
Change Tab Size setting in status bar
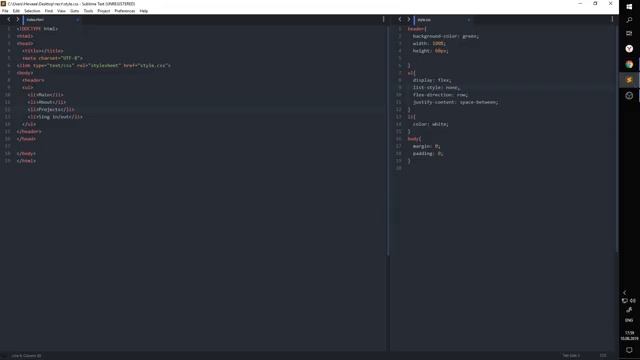tap(571, 356)
